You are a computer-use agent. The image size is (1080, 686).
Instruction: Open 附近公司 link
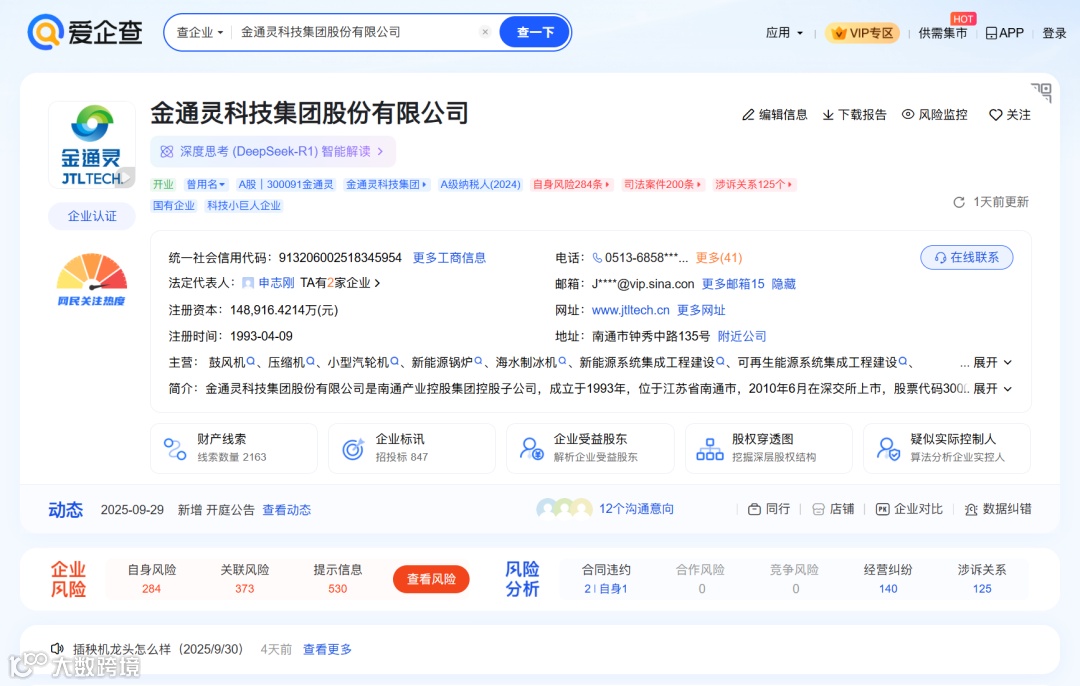(x=742, y=336)
